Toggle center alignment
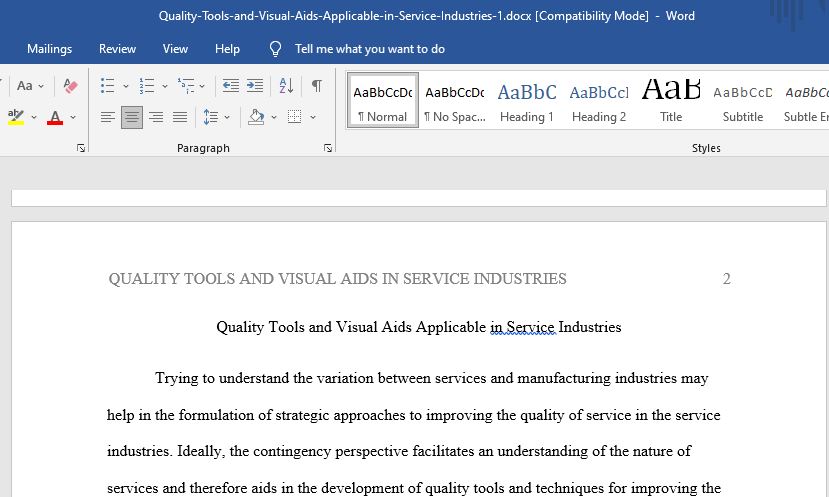 [132, 117]
